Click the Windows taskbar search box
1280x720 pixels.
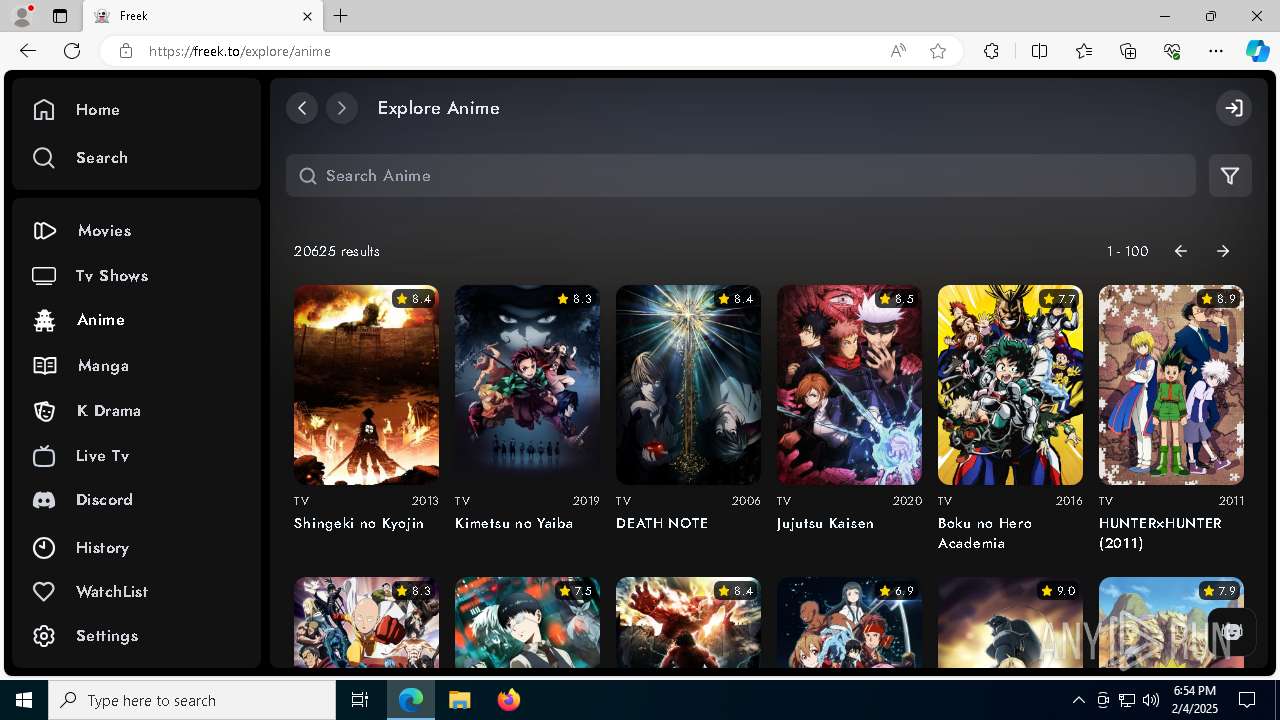[x=192, y=700]
